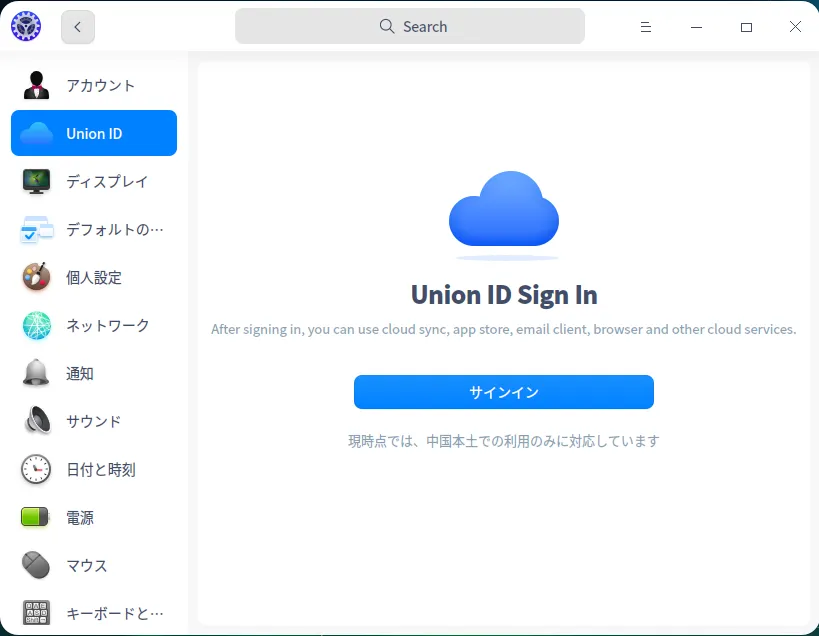
Task: Open the キーボードと… keyboard icon
Action: 37,613
